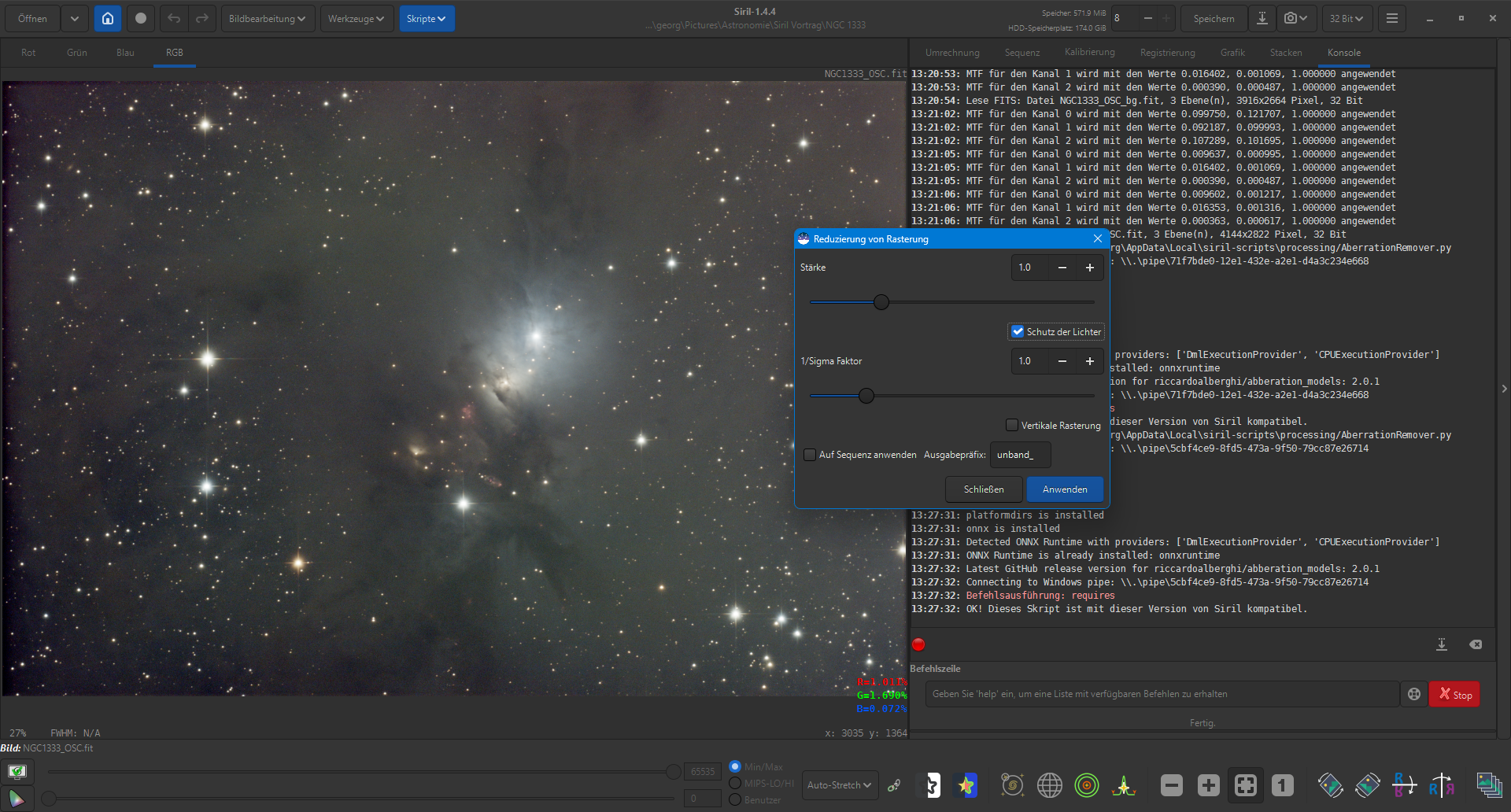Switch to Rot channel tab
Viewport: 1511px width, 812px height.
tap(28, 53)
